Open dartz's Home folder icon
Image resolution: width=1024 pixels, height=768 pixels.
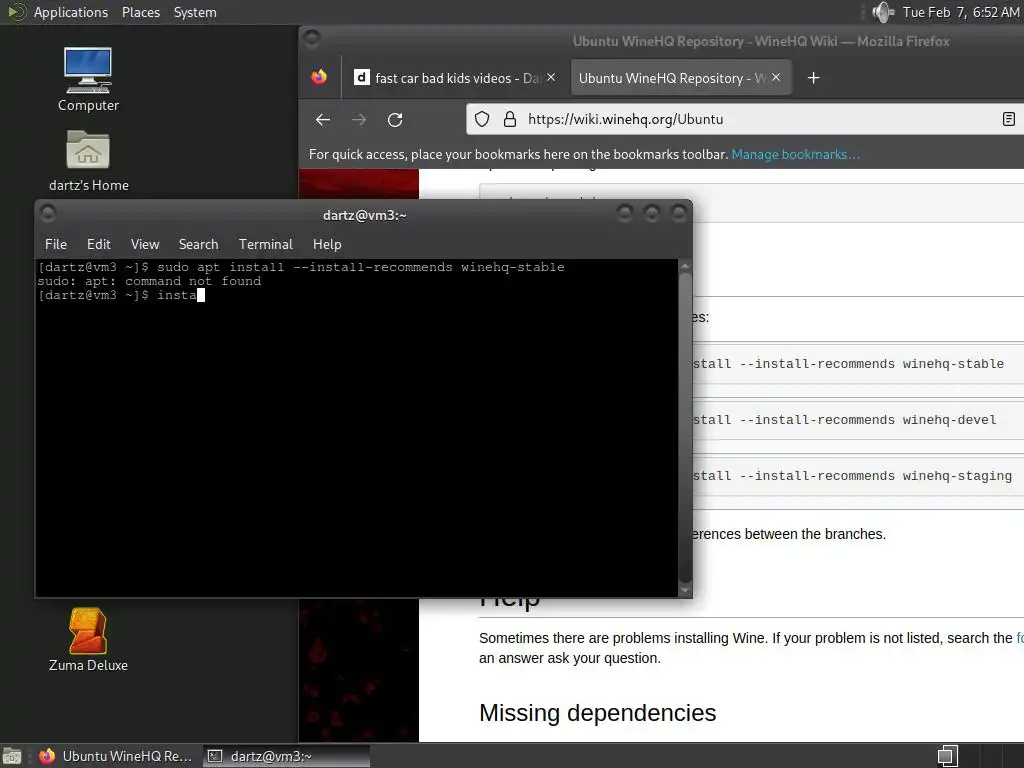pos(88,161)
